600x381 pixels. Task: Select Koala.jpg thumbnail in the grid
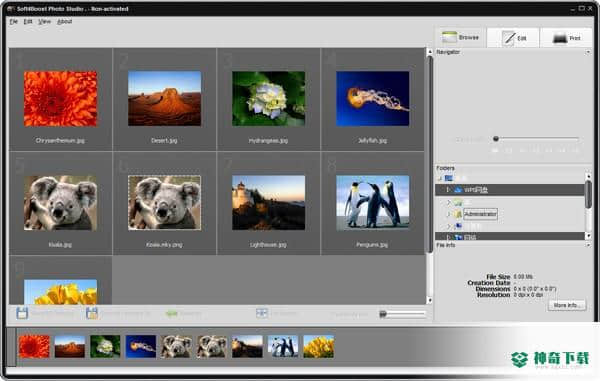pyautogui.click(x=60, y=203)
